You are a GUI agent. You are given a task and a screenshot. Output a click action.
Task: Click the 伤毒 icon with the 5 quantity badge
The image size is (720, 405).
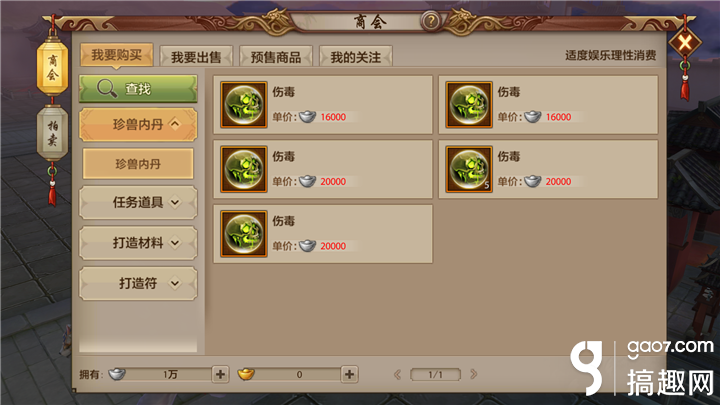pyautogui.click(x=469, y=169)
